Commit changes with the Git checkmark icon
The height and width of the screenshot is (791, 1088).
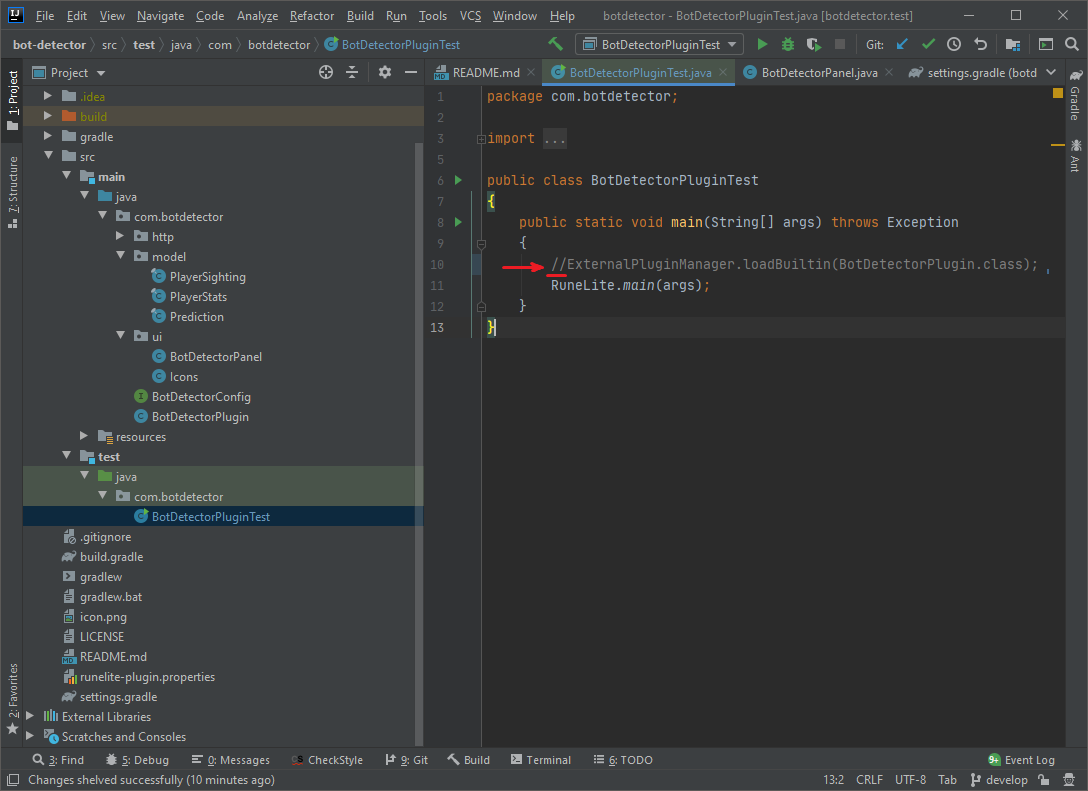(928, 45)
